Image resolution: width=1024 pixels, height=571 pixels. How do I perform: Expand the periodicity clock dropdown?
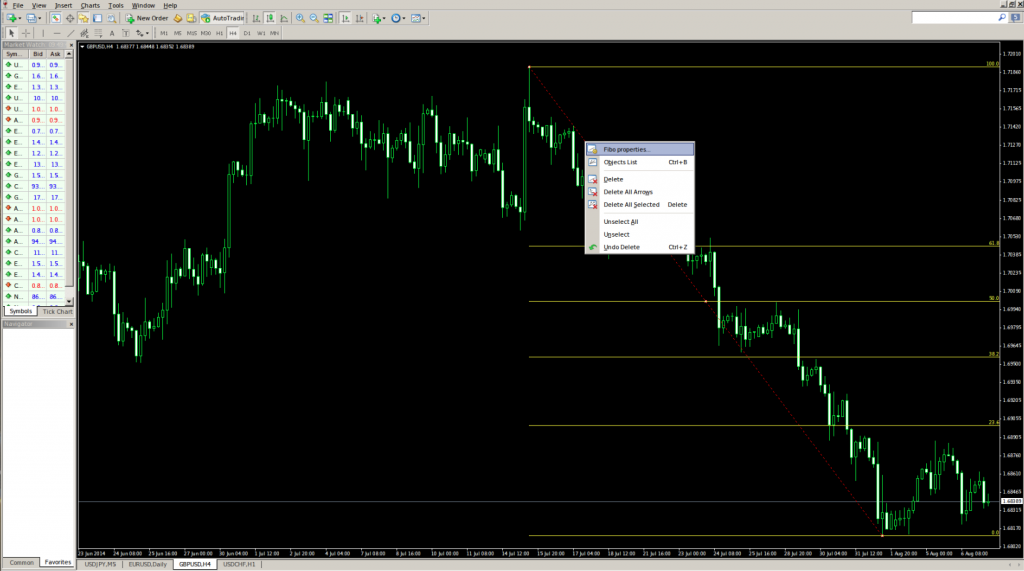tap(402, 18)
